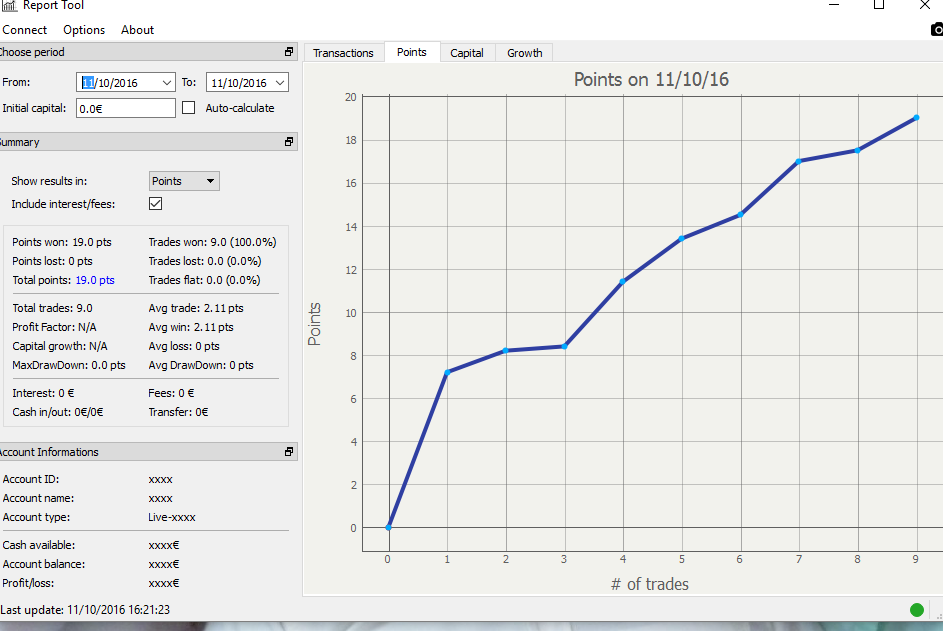Click MaxDrawDown: 0.0 pts text
This screenshot has width=943, height=631.
69,365
